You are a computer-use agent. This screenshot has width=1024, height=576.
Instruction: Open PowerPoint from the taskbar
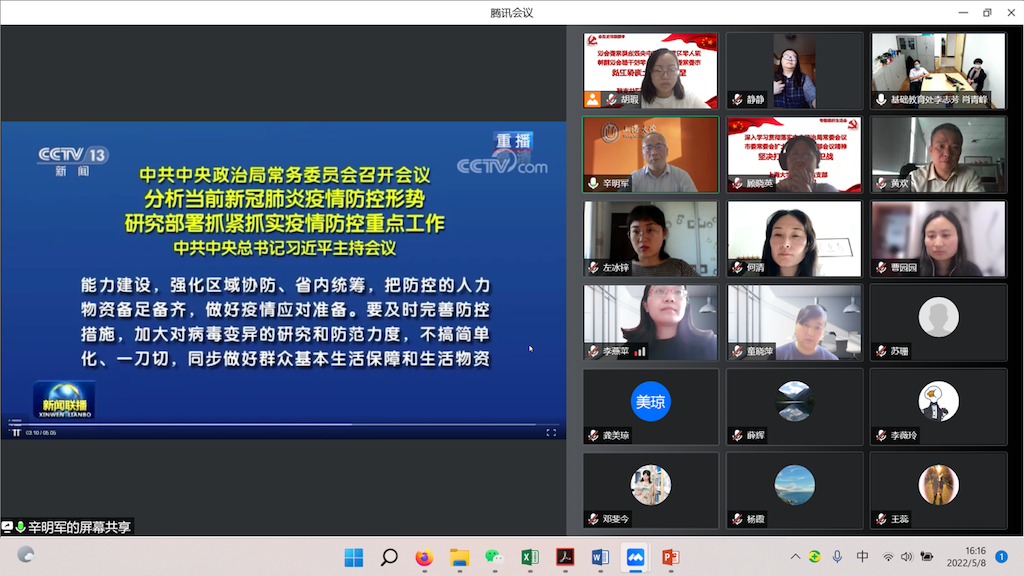[x=670, y=557]
